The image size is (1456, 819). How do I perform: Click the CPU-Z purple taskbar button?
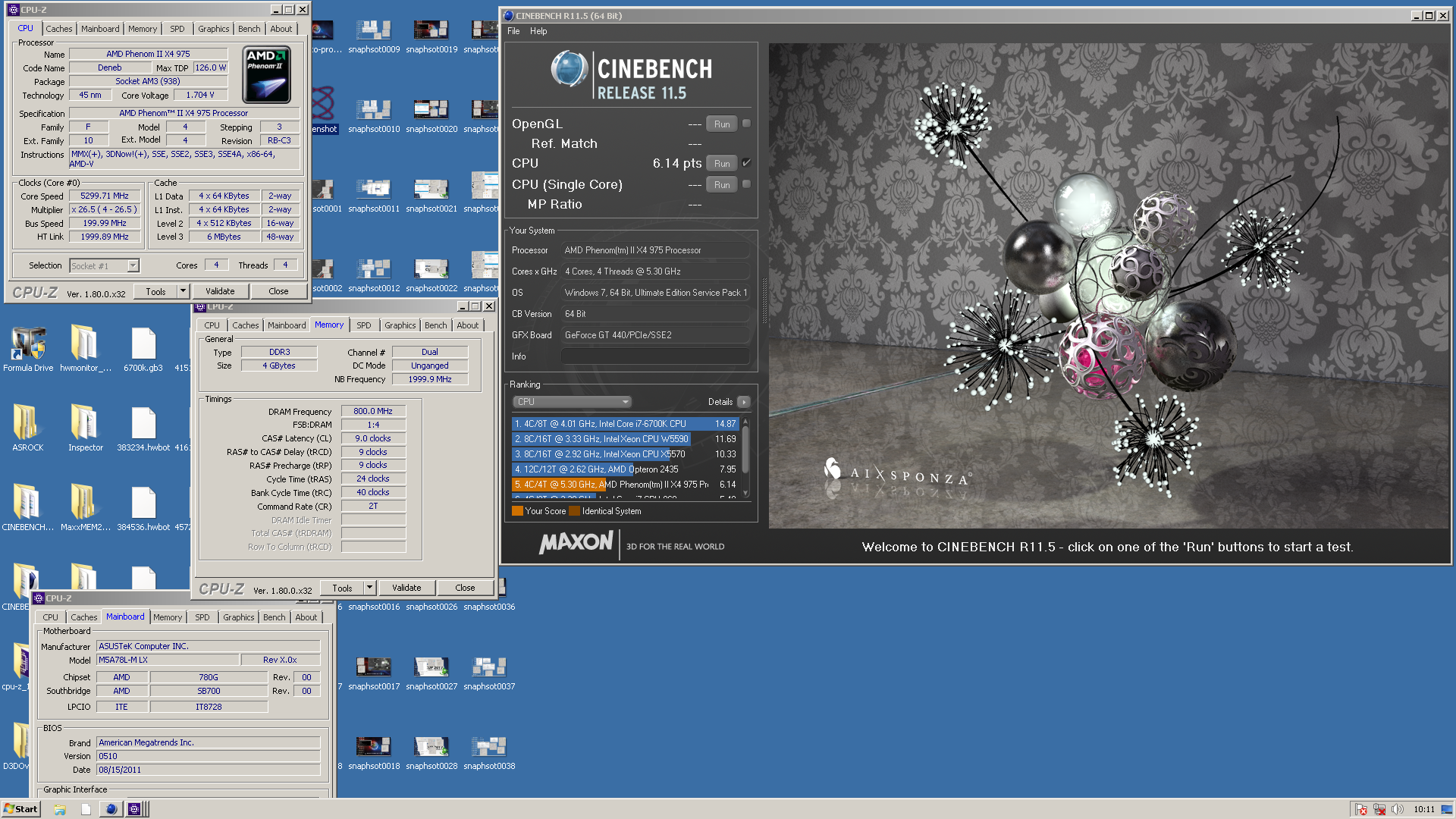click(x=134, y=809)
